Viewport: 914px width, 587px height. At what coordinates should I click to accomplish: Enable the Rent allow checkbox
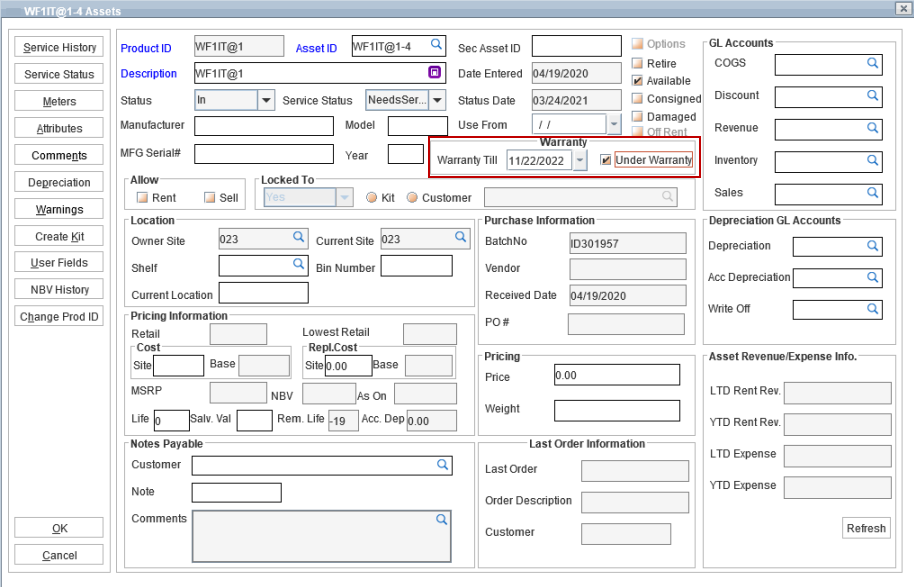142,198
